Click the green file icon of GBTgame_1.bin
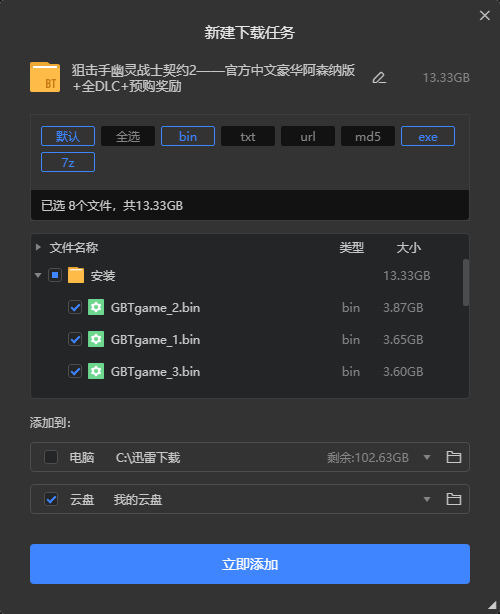Screen dimensions: 500x614 point(96,340)
